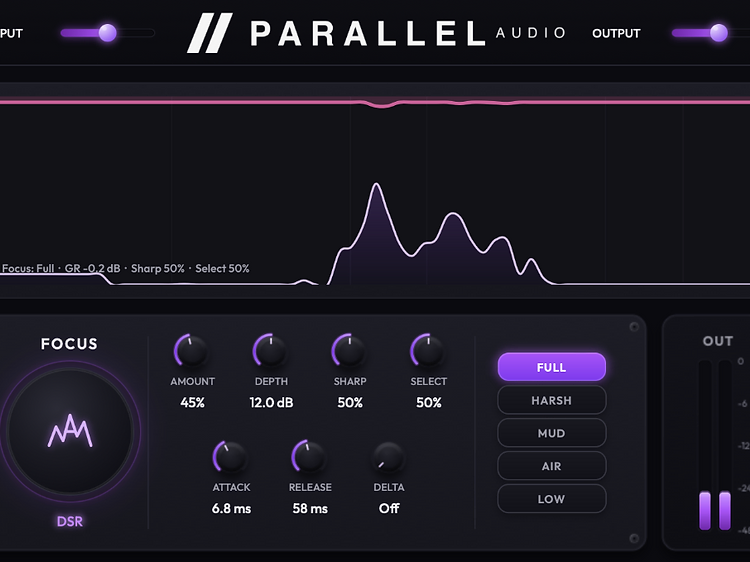The width and height of the screenshot is (750, 562).
Task: Click the DSR label under the focus button
Action: [70, 521]
